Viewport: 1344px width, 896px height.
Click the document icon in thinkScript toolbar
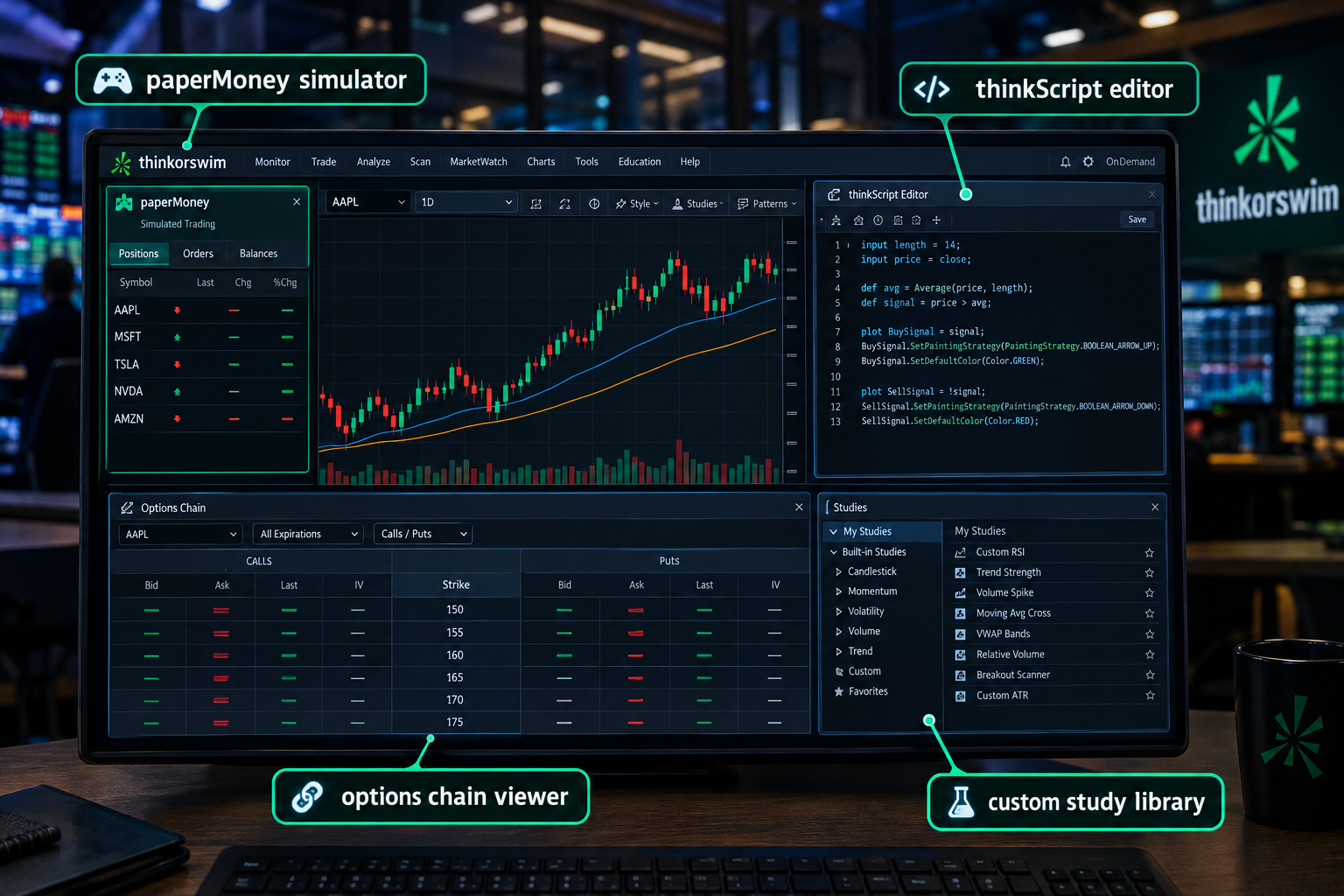[898, 220]
